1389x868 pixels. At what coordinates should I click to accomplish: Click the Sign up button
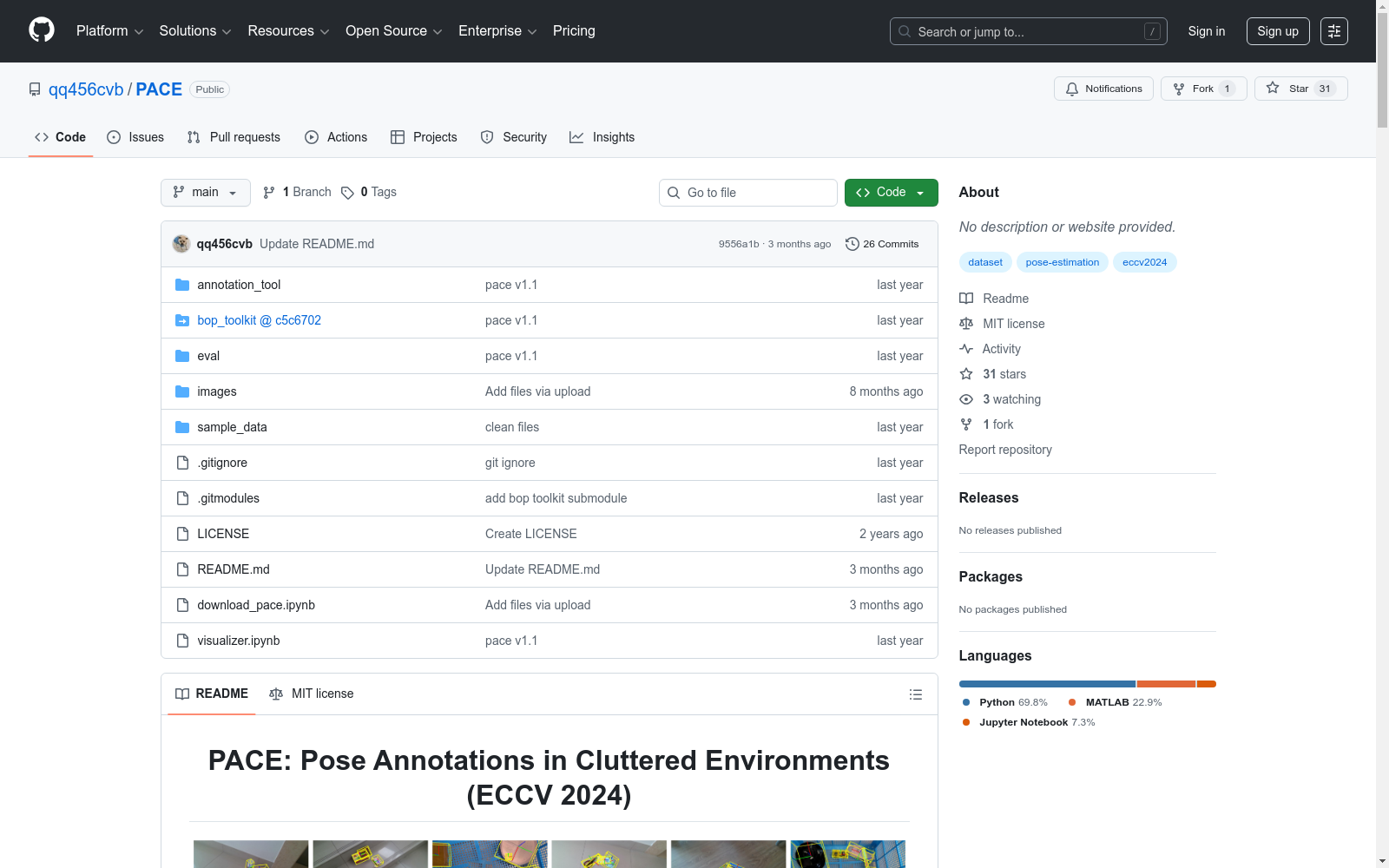click(1278, 31)
